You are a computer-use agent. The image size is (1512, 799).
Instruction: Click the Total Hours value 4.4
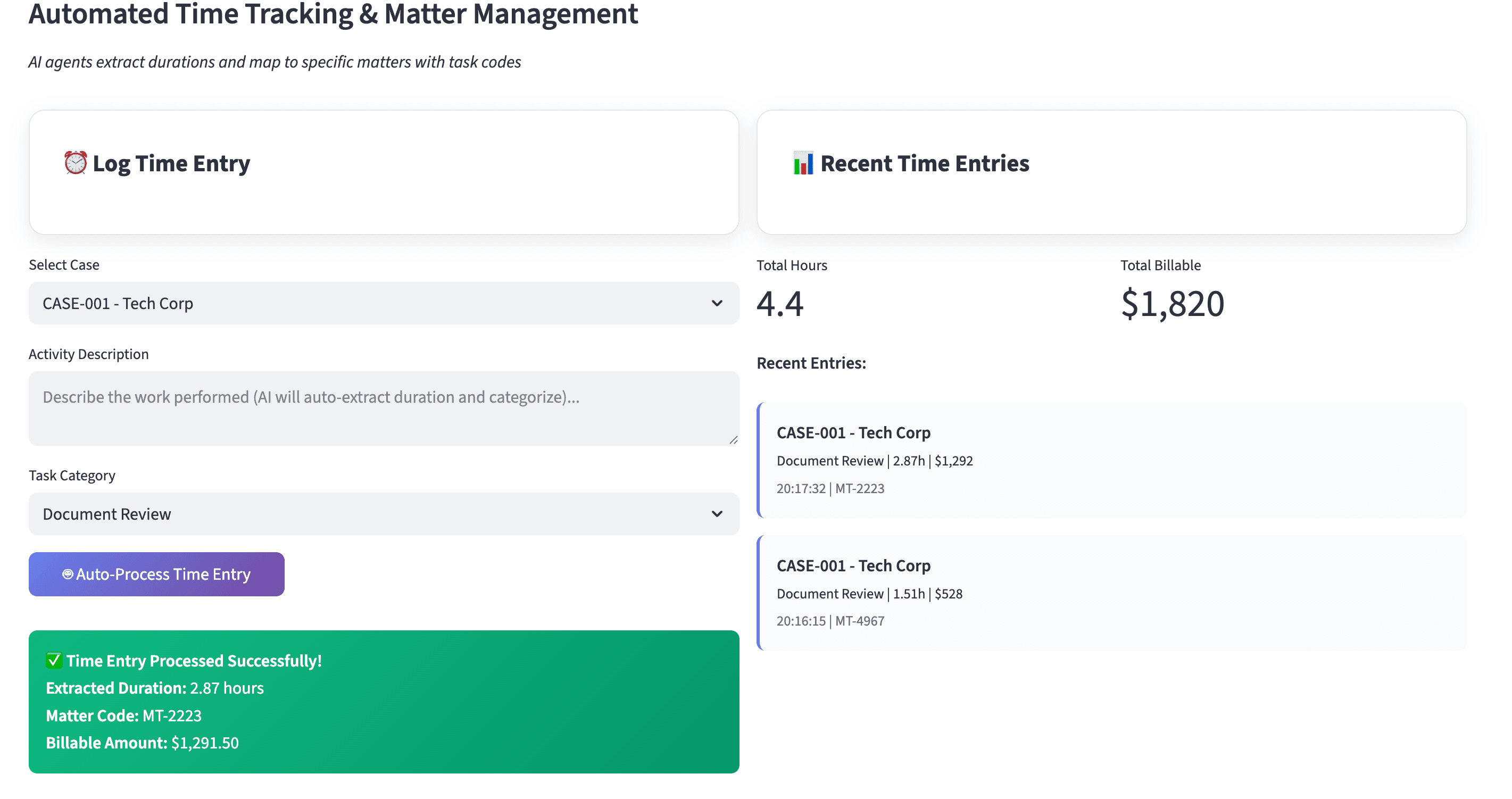pos(779,304)
